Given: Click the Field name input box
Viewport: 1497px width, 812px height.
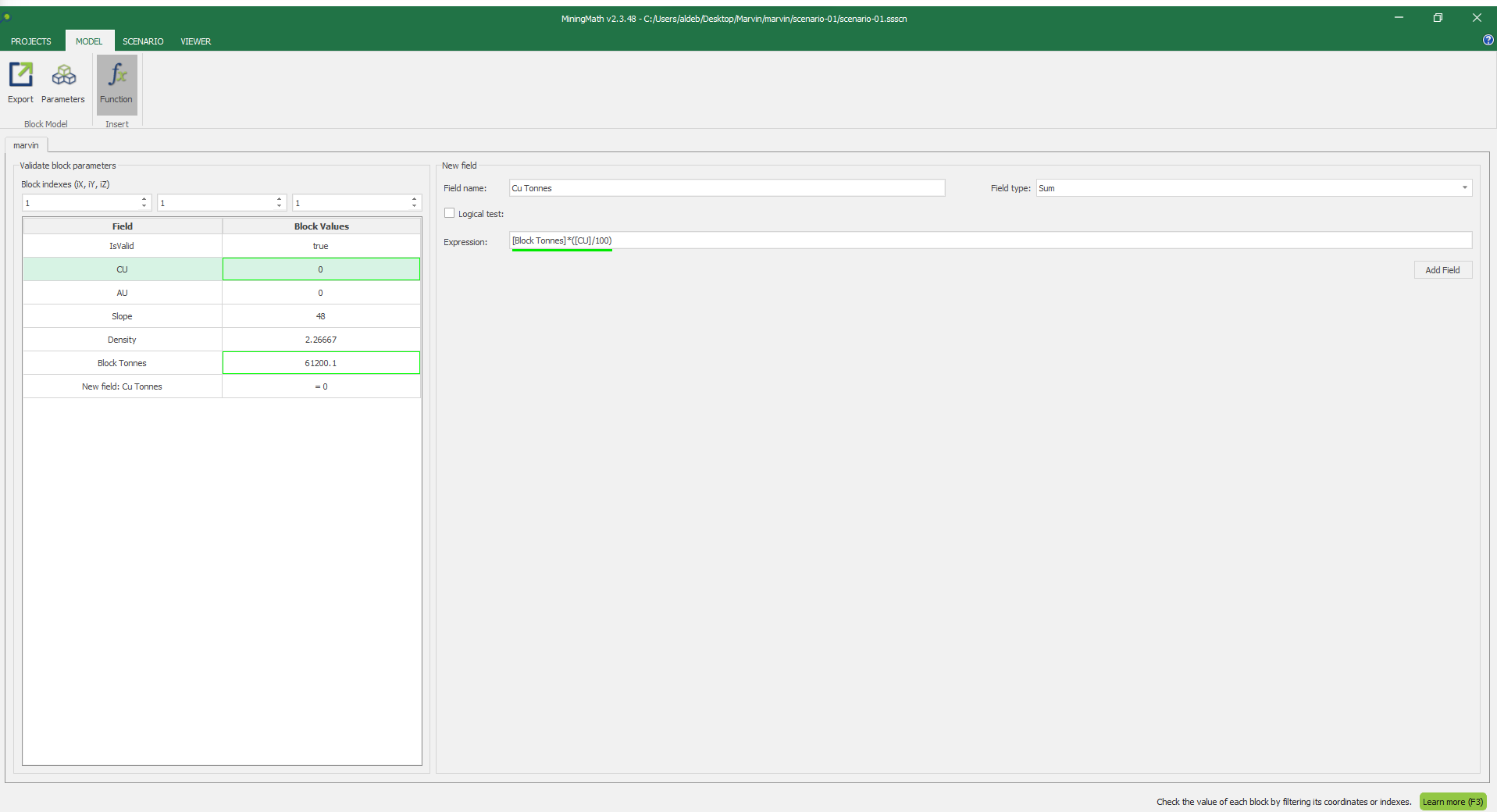Looking at the screenshot, I should click(726, 188).
